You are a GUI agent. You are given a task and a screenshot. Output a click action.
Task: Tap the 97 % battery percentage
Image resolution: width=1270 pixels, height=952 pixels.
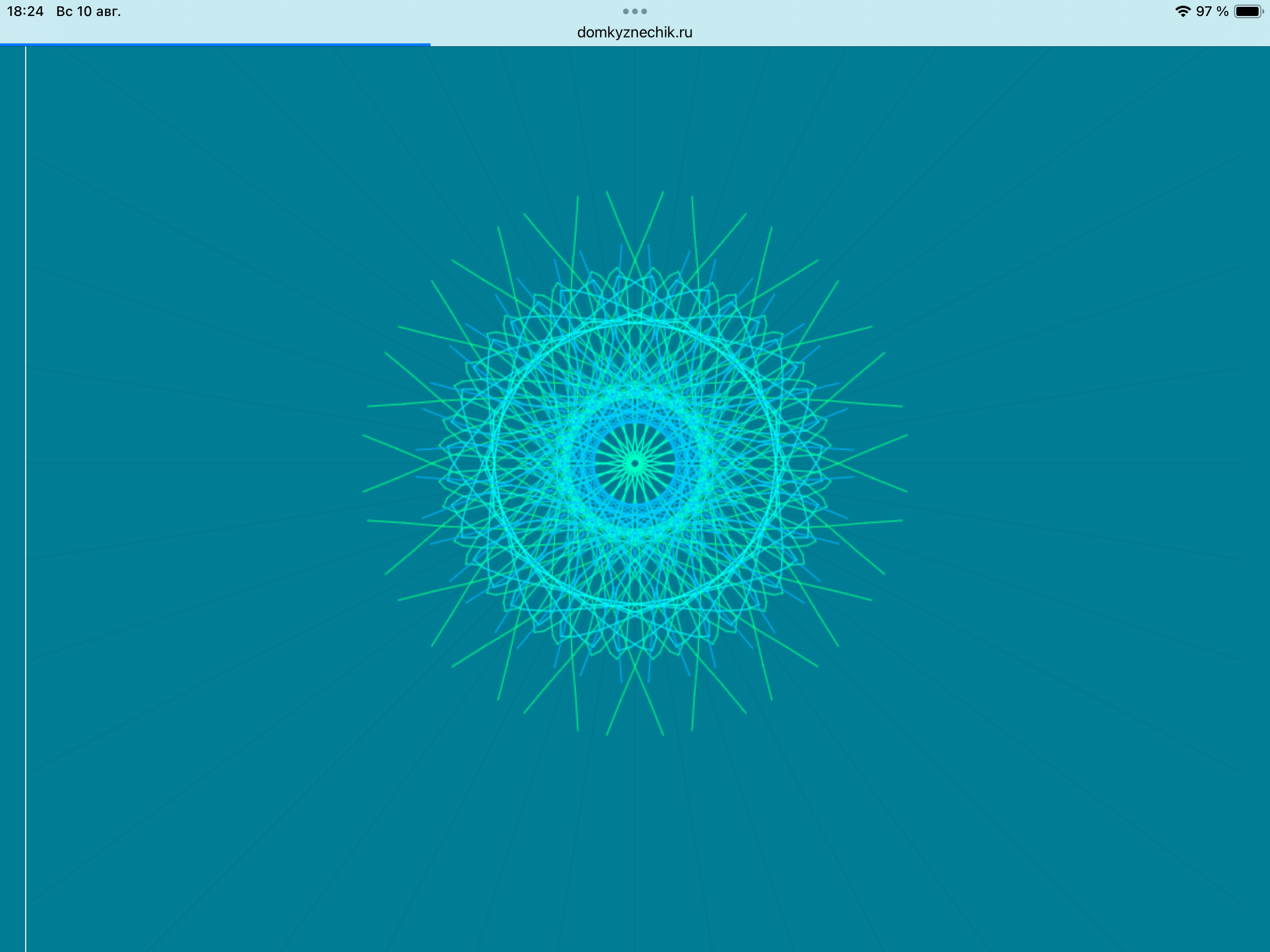pyautogui.click(x=1212, y=11)
